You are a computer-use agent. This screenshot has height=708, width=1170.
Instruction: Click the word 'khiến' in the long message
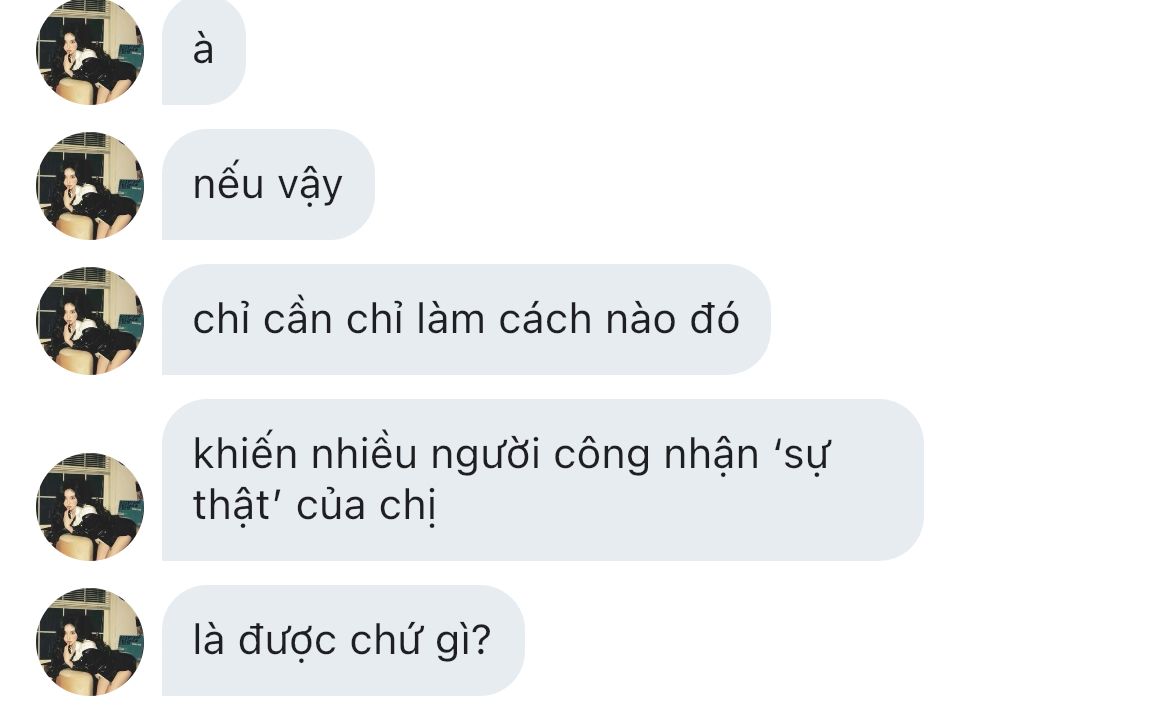(245, 453)
